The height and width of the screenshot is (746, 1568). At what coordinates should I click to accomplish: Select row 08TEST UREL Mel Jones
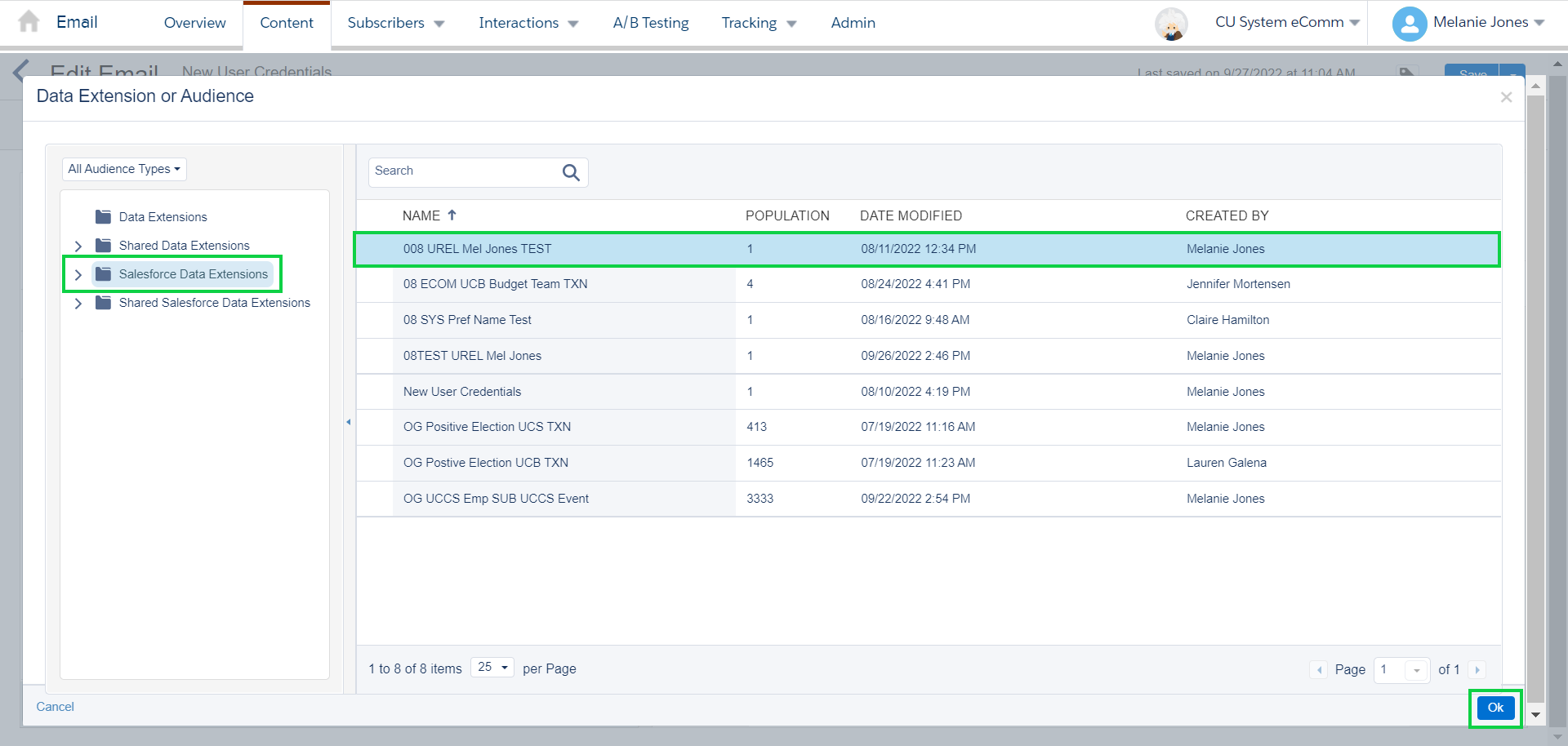[928, 356]
